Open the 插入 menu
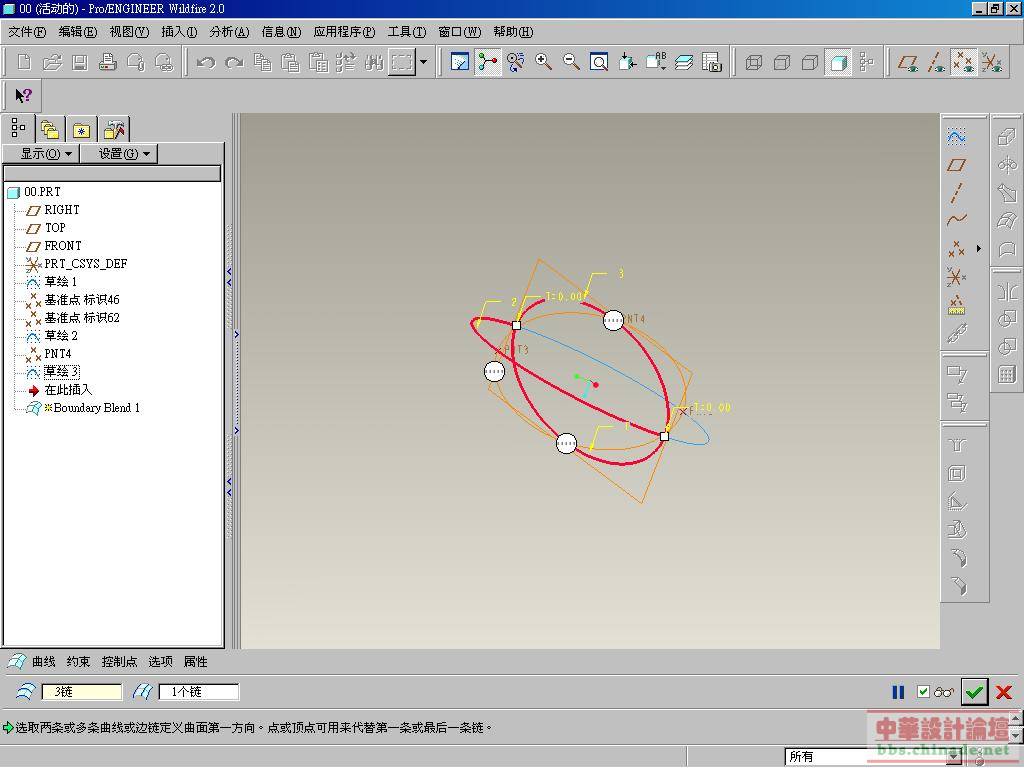This screenshot has height=768, width=1024. point(179,32)
